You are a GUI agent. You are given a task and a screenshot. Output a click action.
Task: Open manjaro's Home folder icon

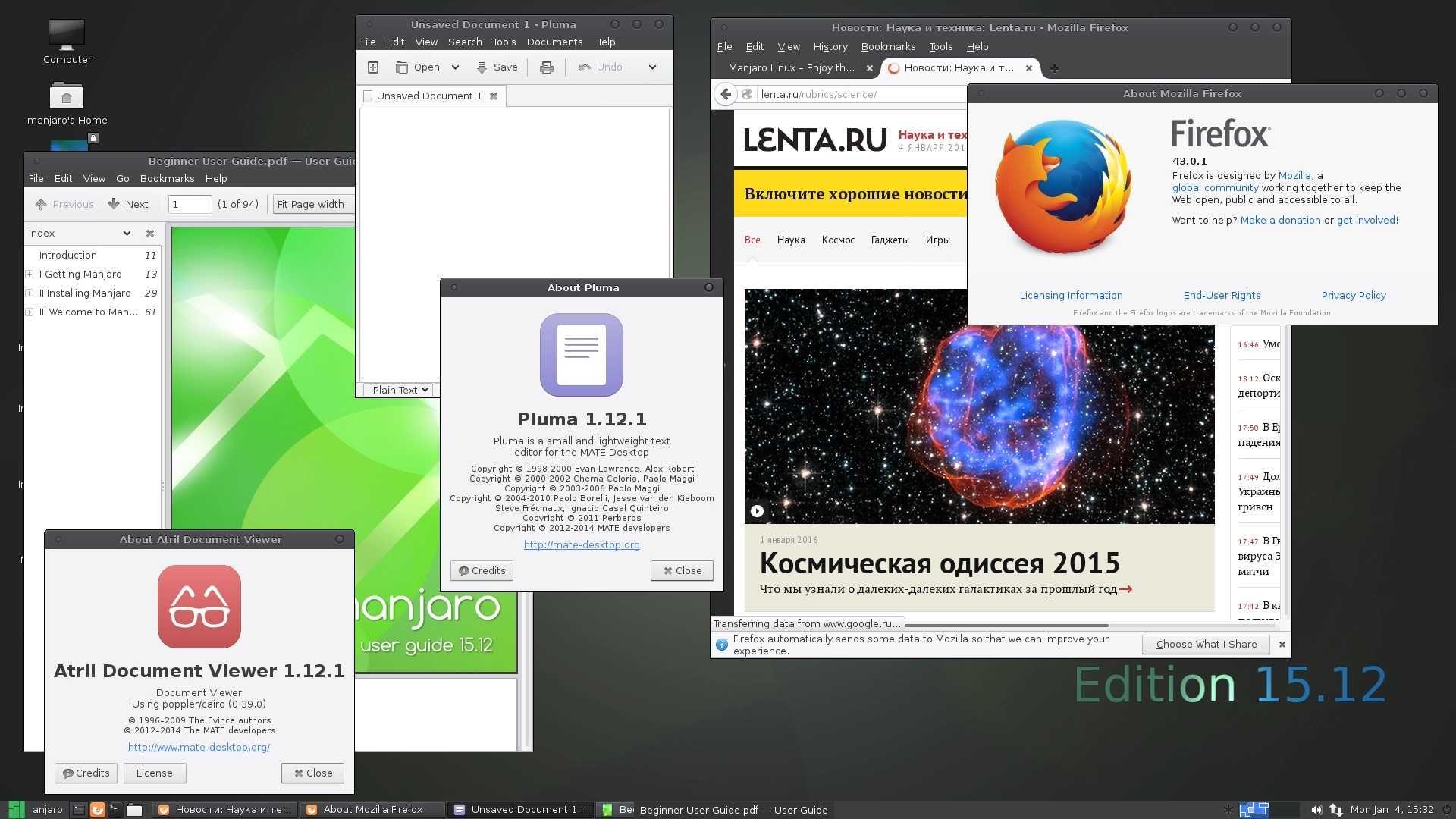(67, 104)
